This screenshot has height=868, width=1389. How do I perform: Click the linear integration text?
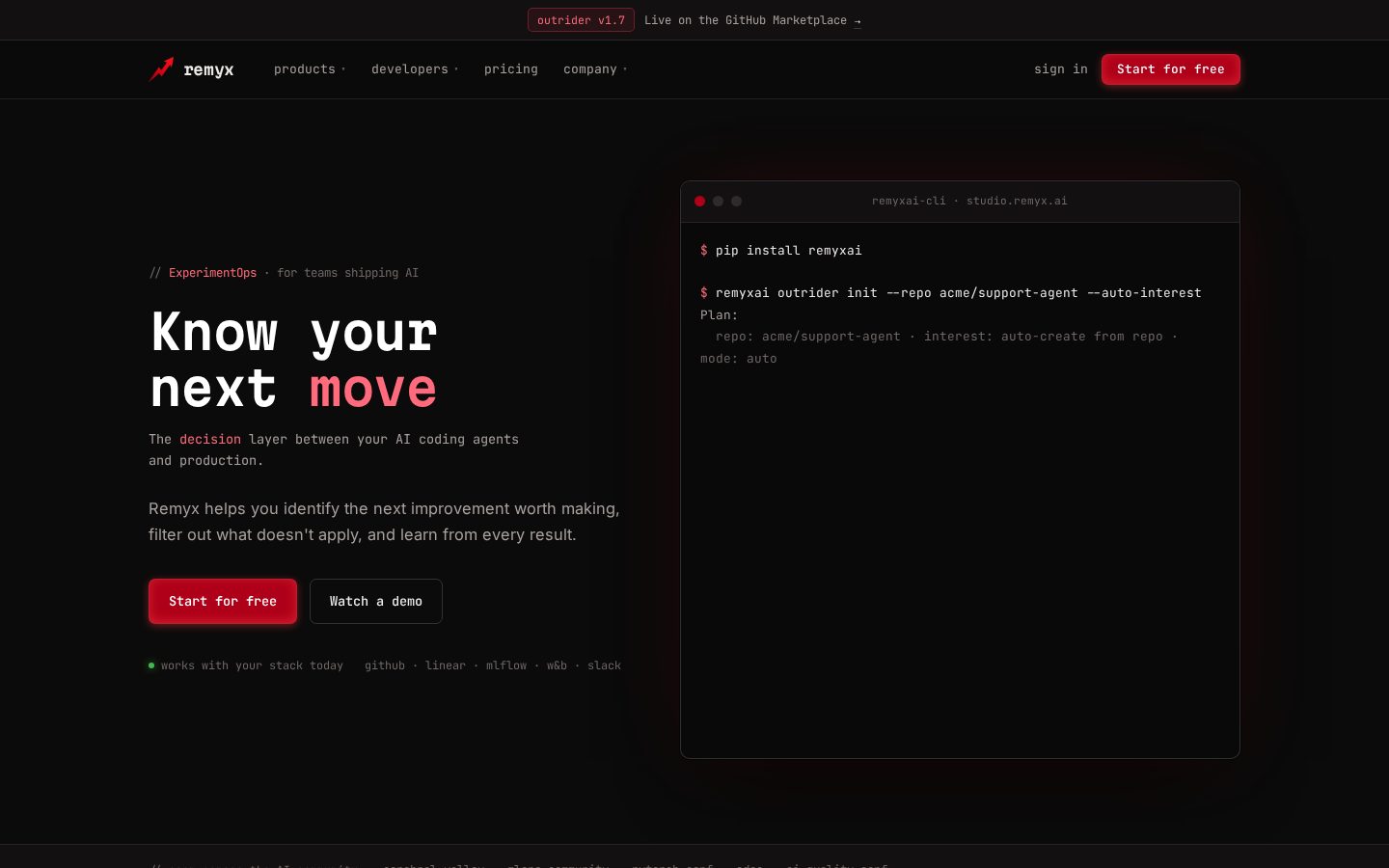click(446, 665)
